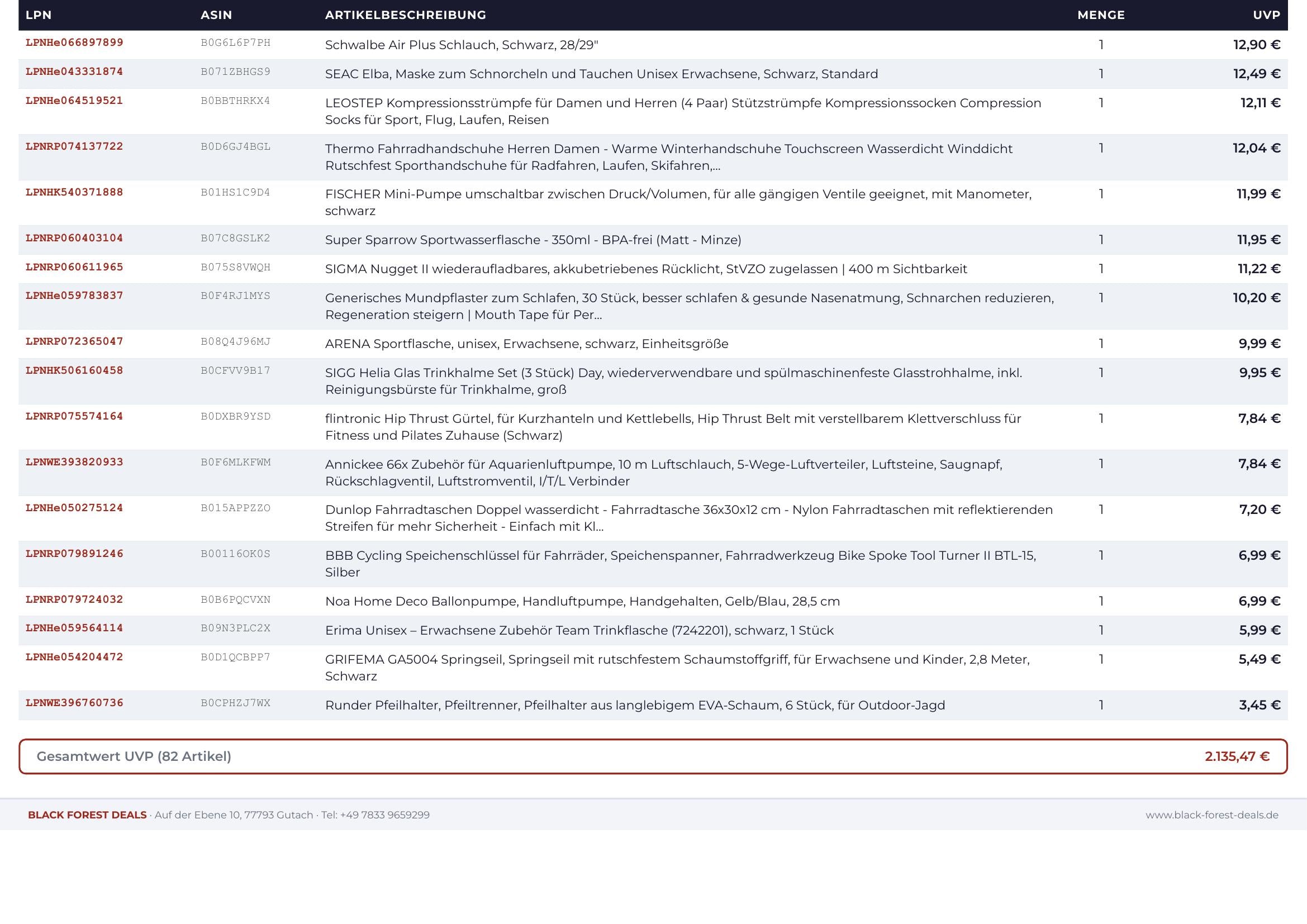Viewport: 1307px width, 924px height.
Task: Select LPN code LPNHe066897899
Action: (74, 42)
